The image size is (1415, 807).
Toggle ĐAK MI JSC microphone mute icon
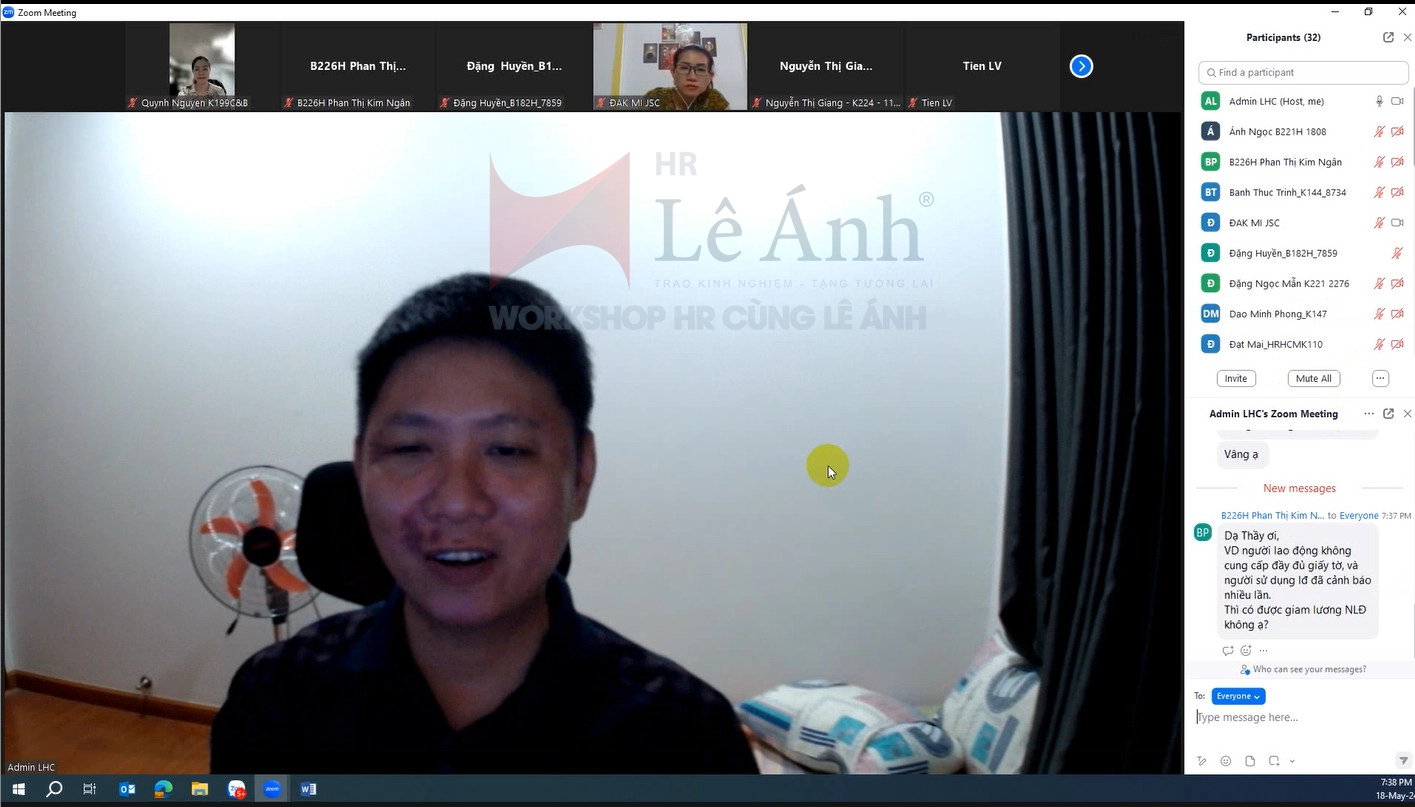click(x=1379, y=223)
